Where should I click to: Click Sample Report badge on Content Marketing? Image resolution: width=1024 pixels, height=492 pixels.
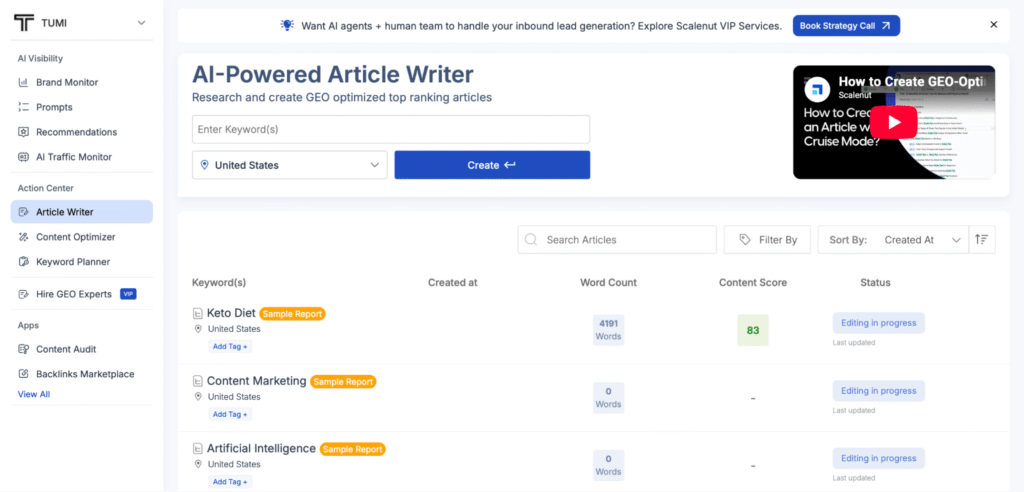[343, 382]
